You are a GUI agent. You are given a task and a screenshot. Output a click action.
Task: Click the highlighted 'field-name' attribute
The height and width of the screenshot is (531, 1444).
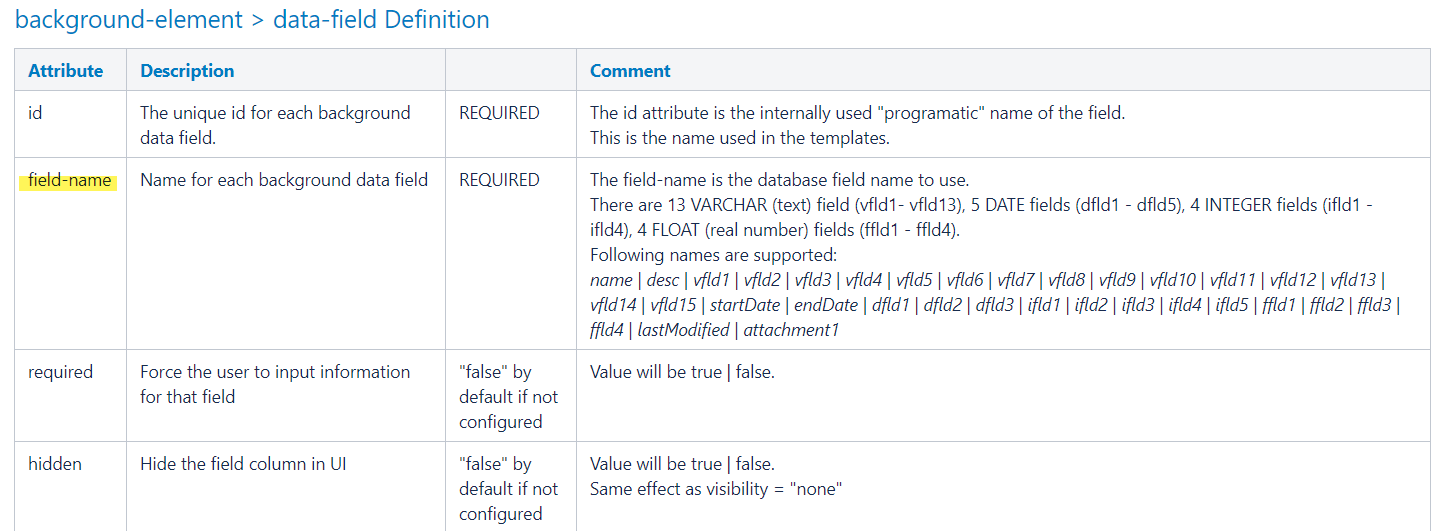[69, 180]
